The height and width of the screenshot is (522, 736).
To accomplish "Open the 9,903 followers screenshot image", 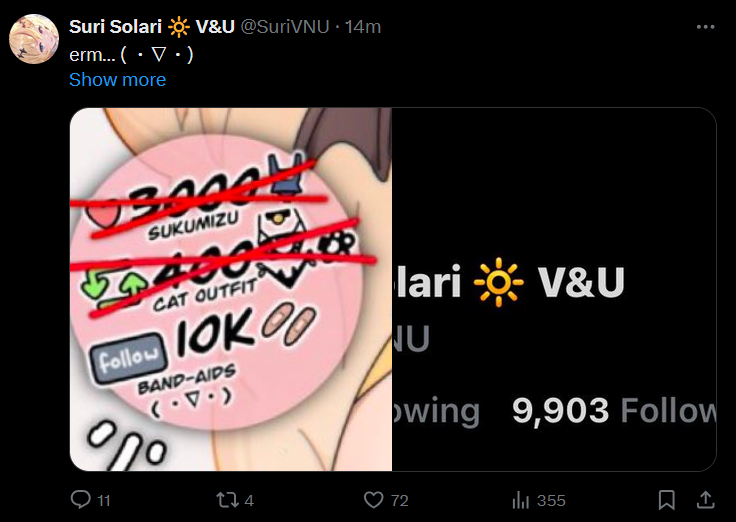I will [554, 289].
